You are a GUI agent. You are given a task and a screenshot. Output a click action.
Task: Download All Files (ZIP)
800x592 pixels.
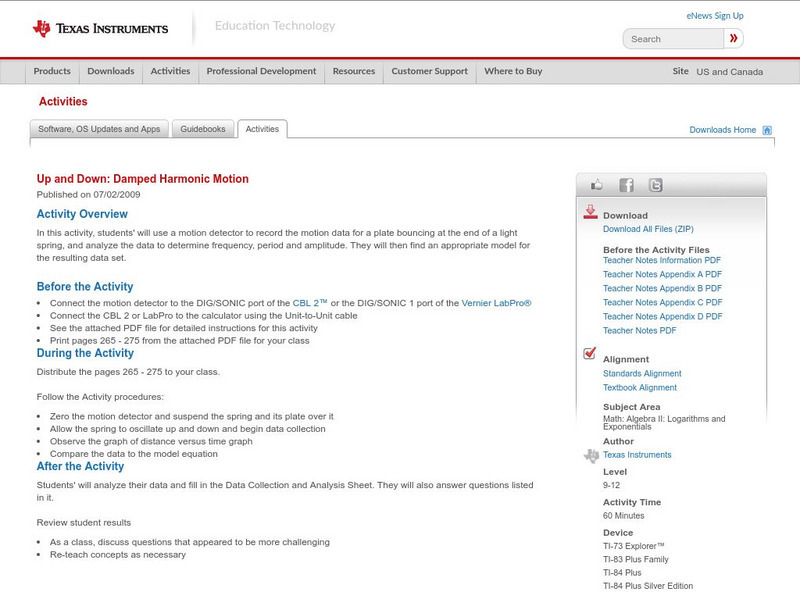click(648, 229)
